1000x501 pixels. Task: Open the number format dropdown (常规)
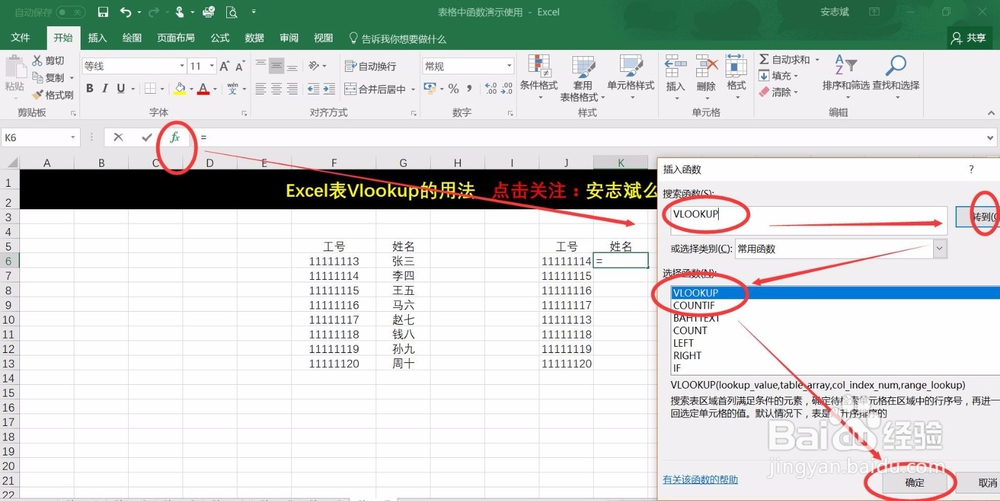510,66
